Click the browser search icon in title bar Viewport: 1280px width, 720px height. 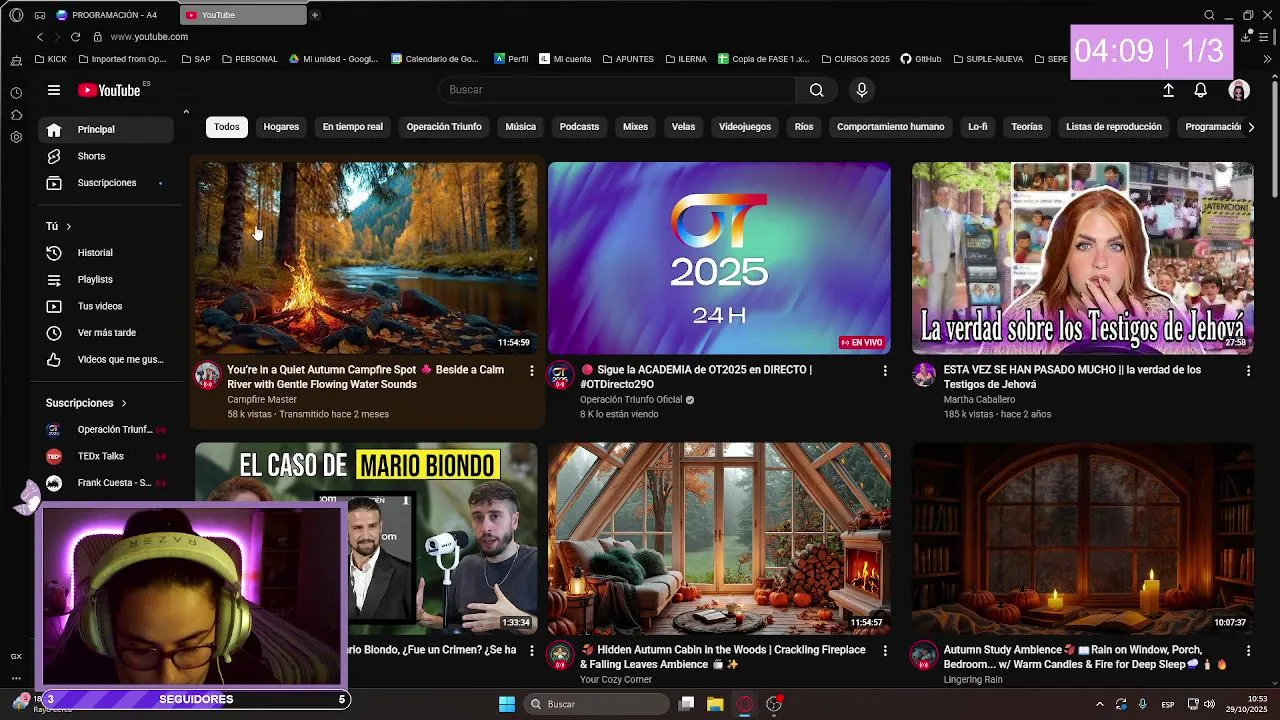click(1209, 15)
